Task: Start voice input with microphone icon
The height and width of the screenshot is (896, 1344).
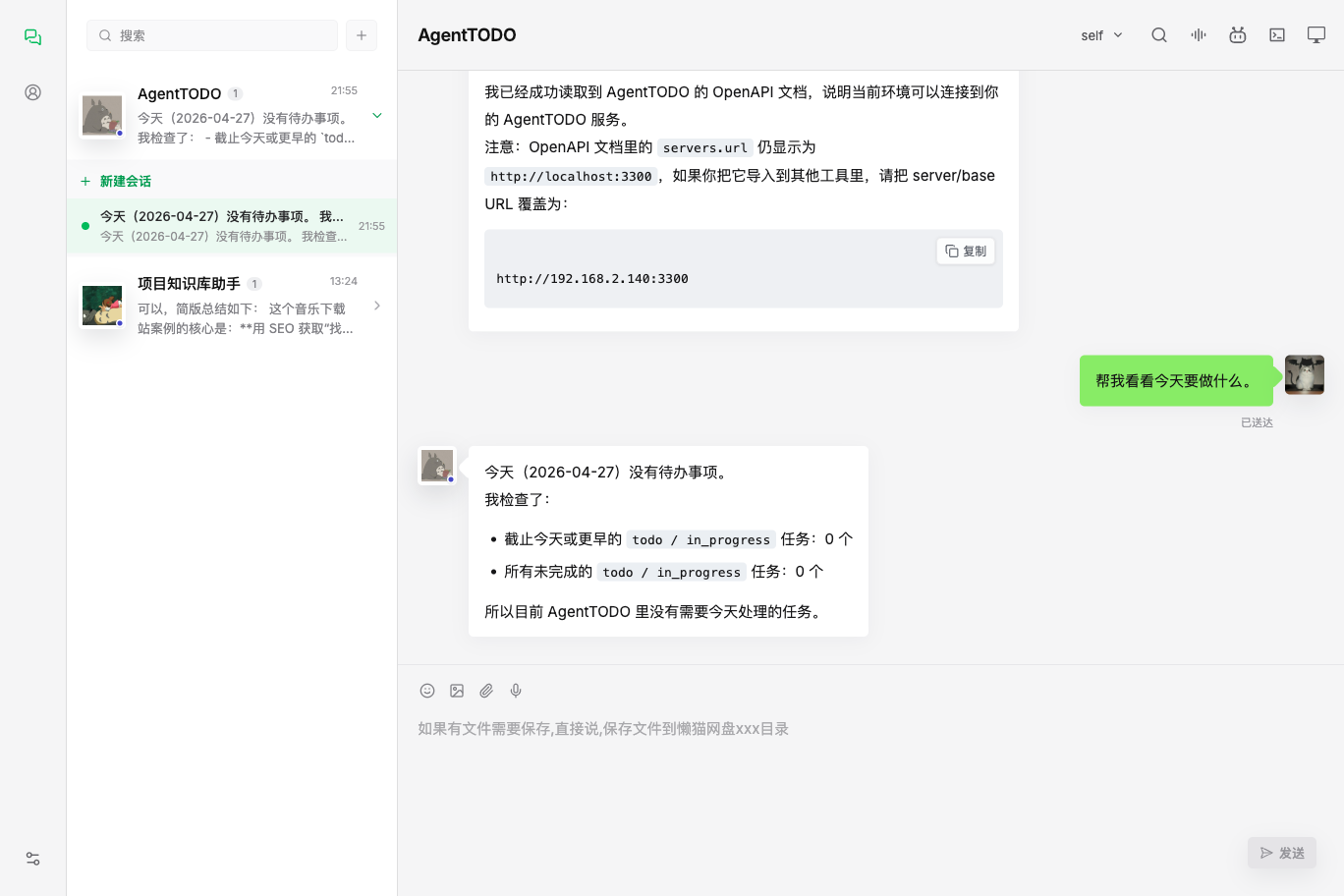Action: tap(516, 691)
